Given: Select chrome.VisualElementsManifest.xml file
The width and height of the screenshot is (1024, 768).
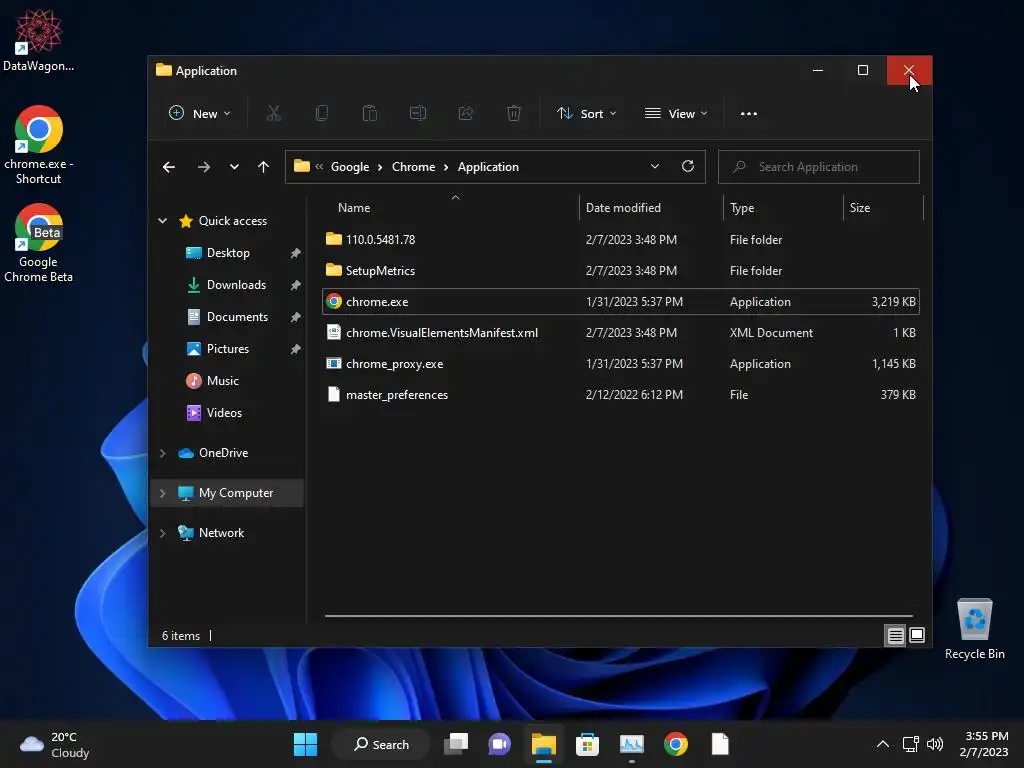Looking at the screenshot, I should [x=621, y=332].
